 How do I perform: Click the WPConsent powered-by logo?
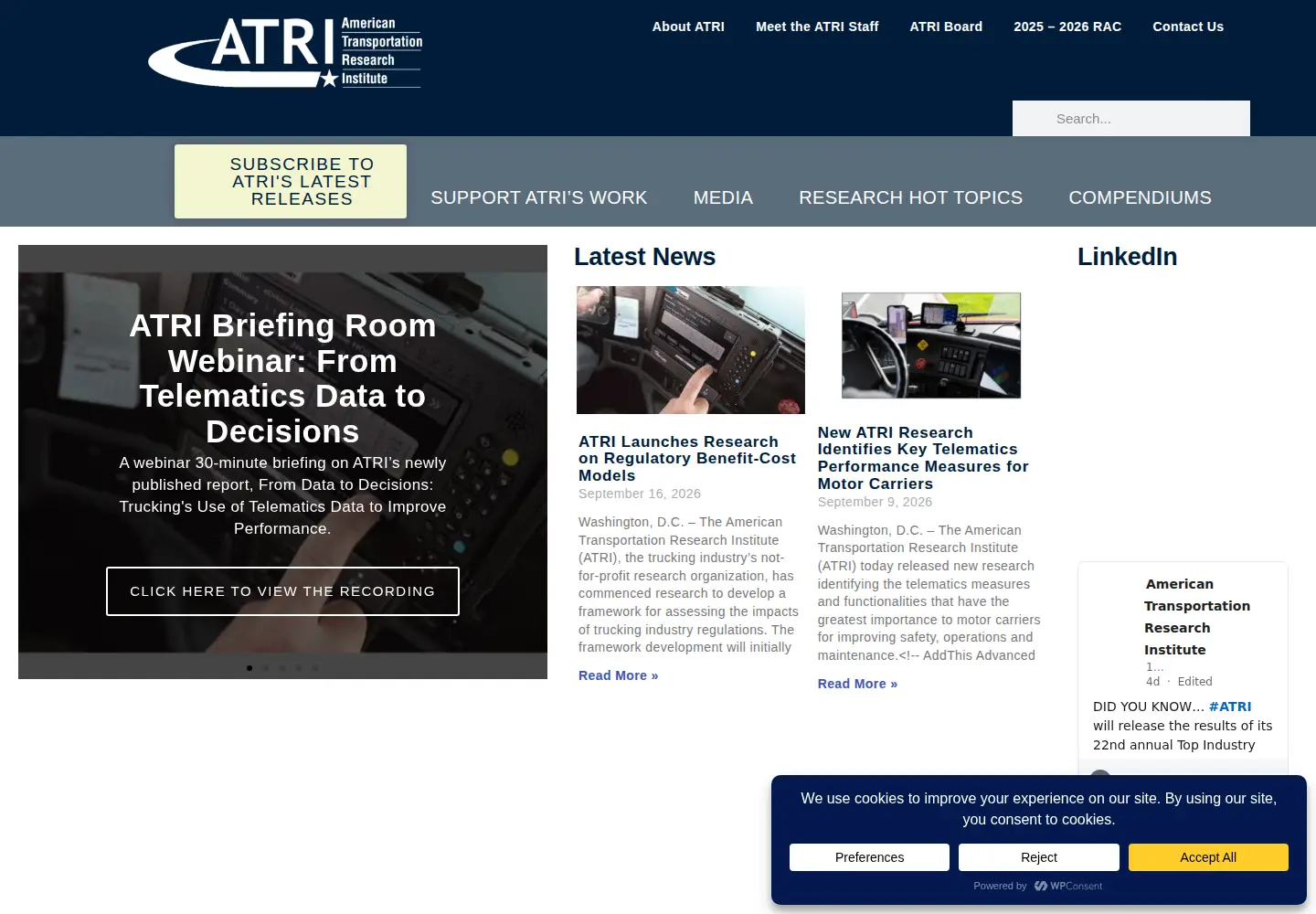(x=1068, y=886)
